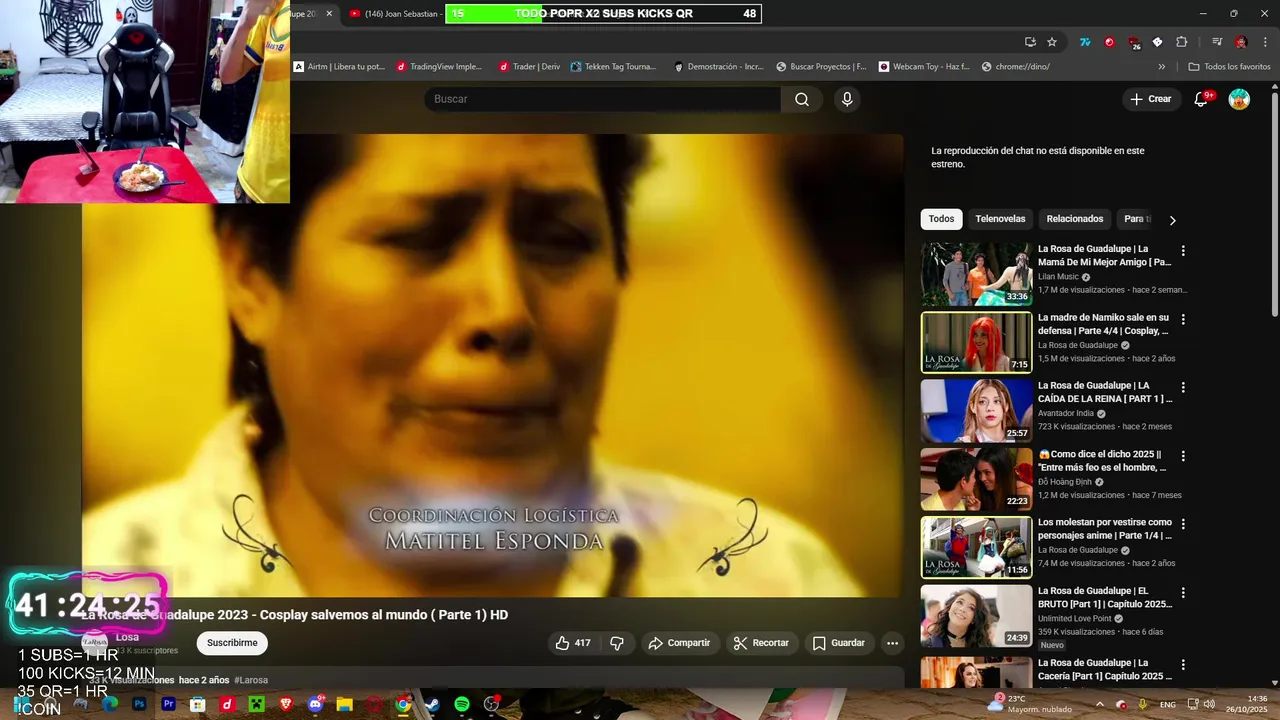Open the media controls icon in Chrome toolbar
The image size is (1280, 720).
point(1217,42)
